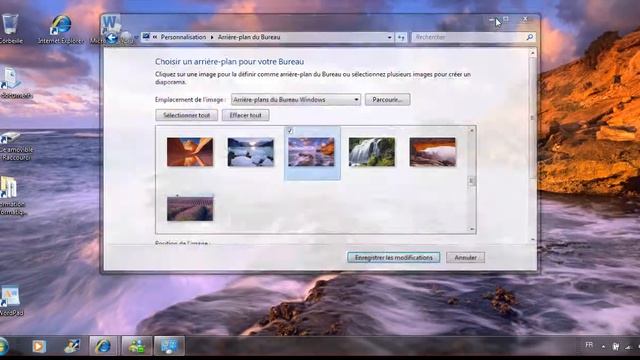Select the removable disk (Raccourci) desktop shortcut
Viewport: 640px width, 360px height.
coord(15,145)
